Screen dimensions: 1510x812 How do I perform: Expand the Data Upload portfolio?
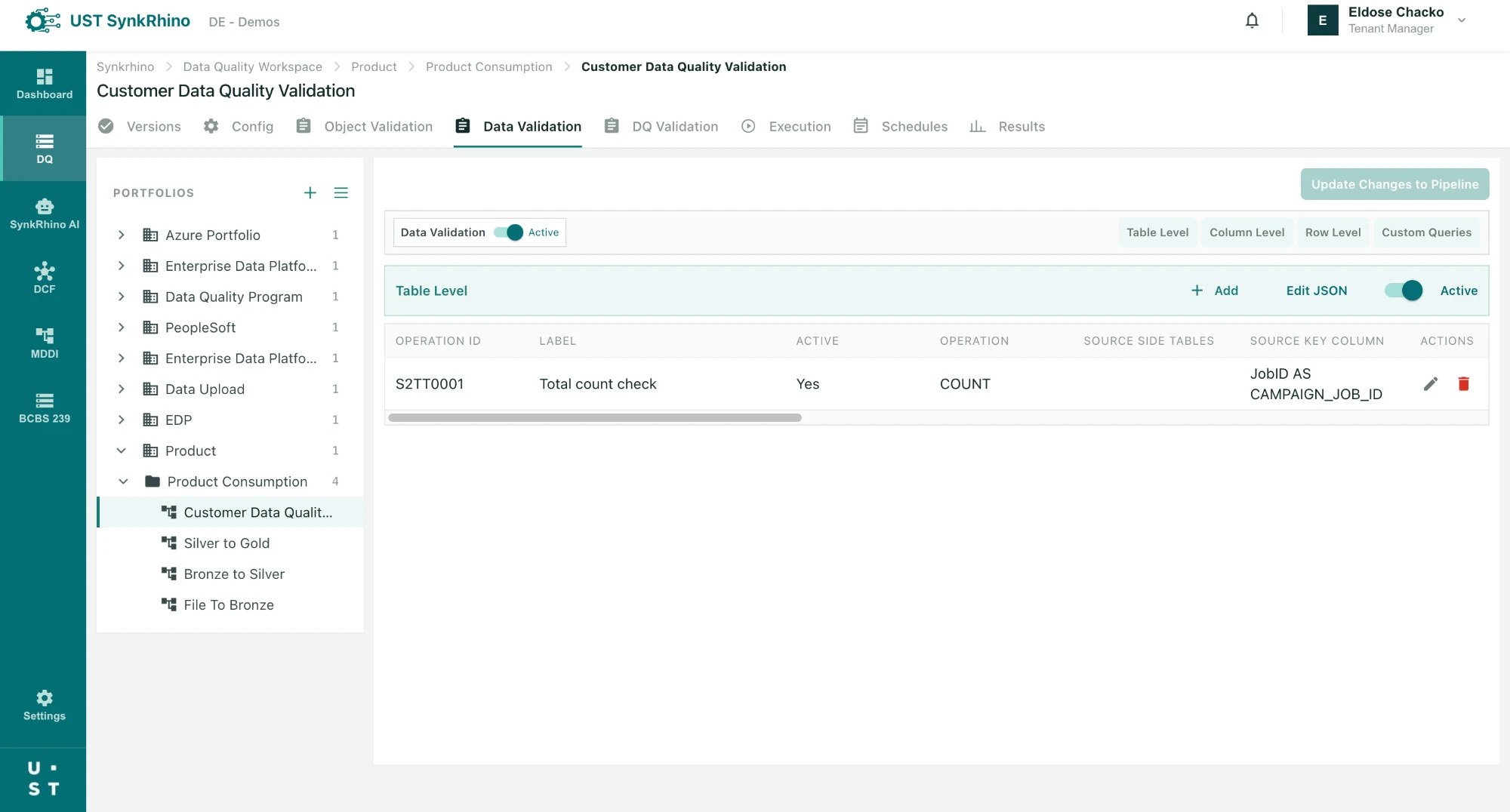[121, 389]
